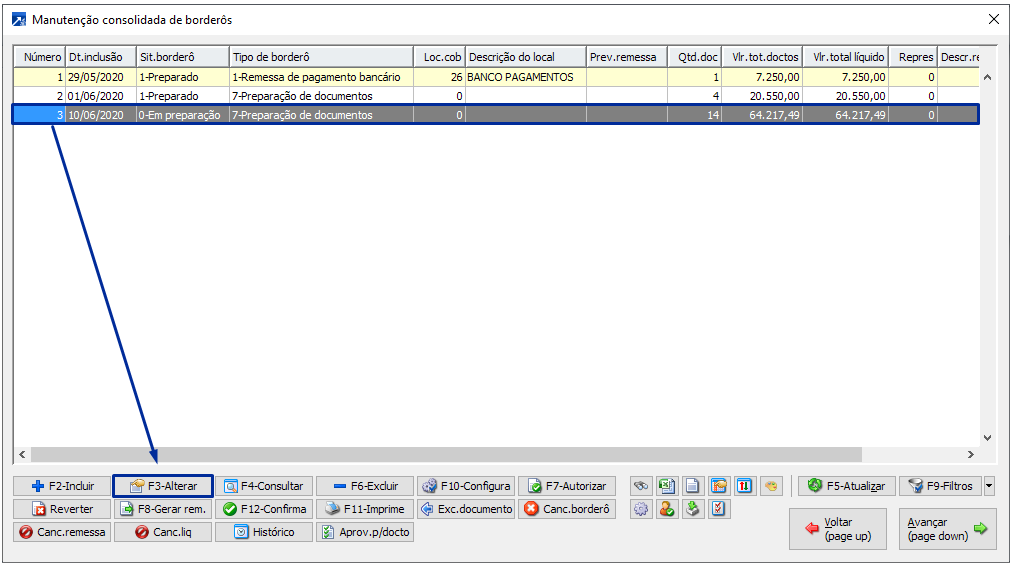Click the Vlr.tot.doctos column header
This screenshot has width=1015, height=568.
coord(762,57)
